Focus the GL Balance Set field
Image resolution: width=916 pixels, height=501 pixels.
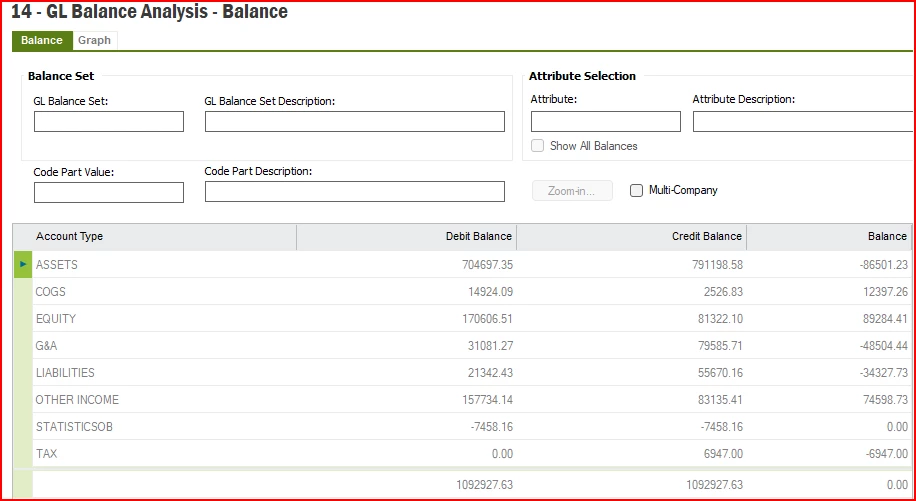109,121
